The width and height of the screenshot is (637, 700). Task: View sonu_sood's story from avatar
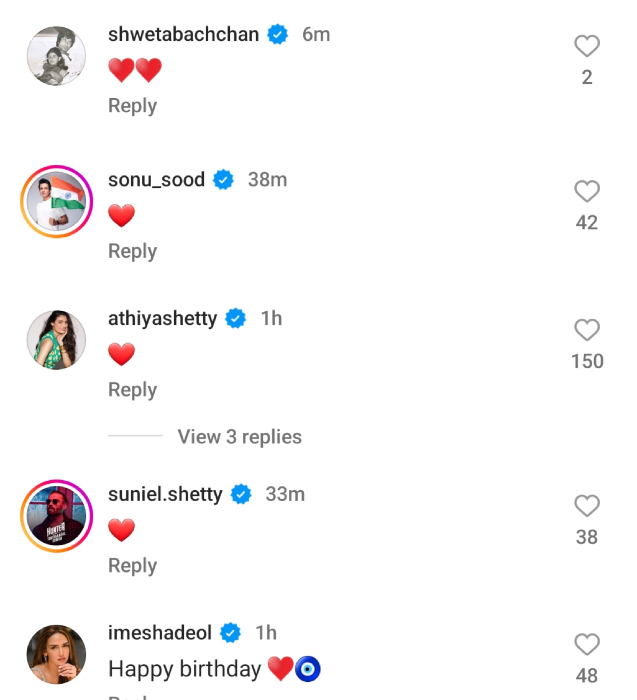coord(56,202)
